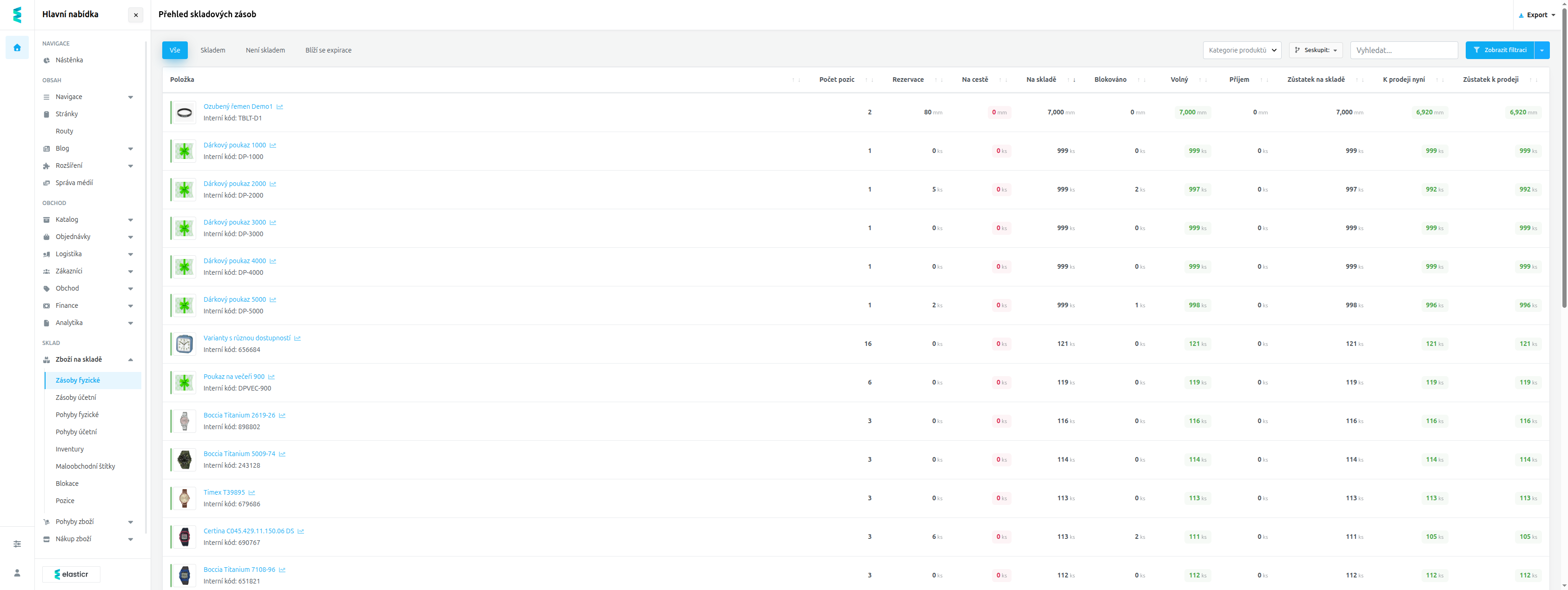Sort by Rezervace column arrows

tap(939, 80)
